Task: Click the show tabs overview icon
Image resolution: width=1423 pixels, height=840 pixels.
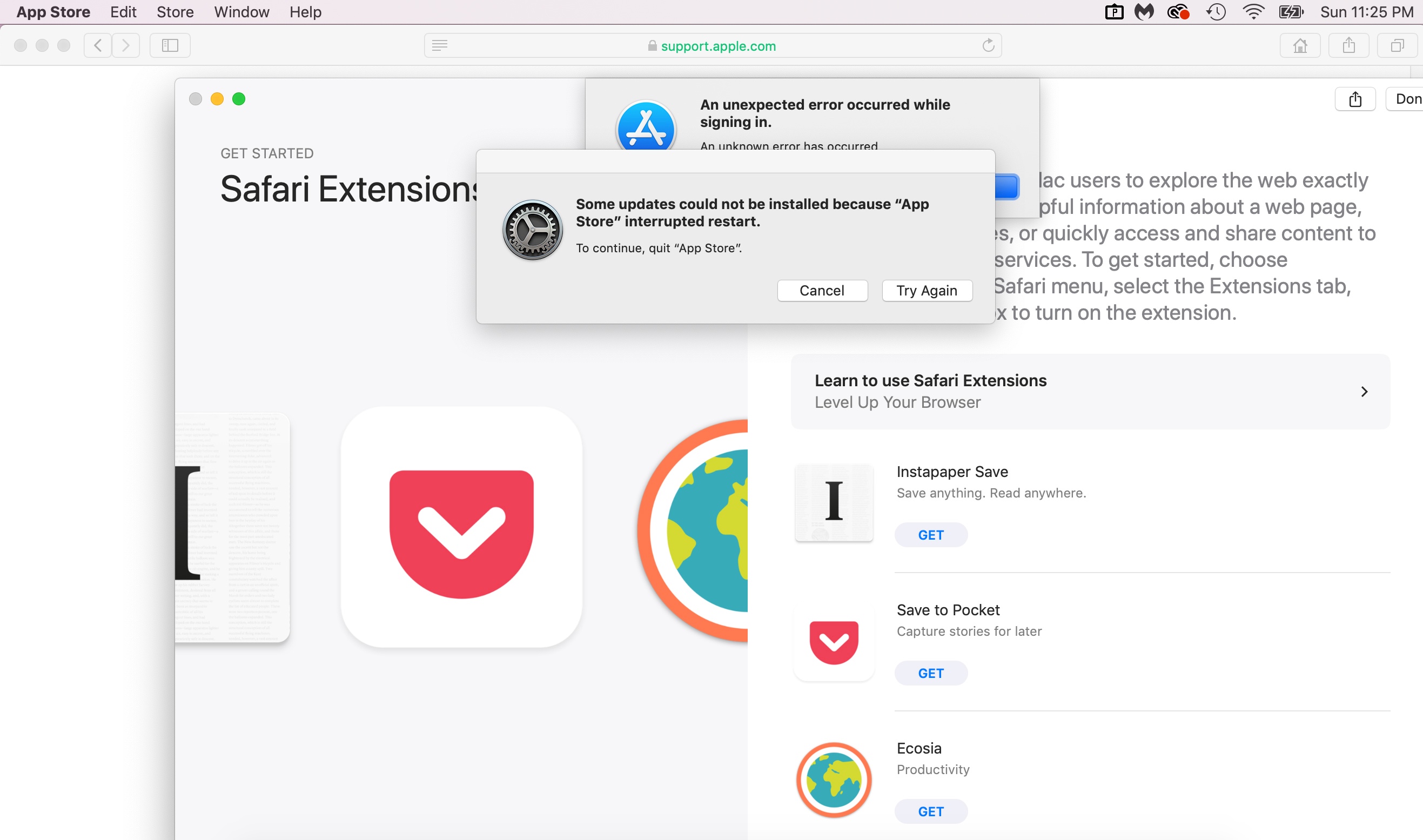Action: click(1397, 45)
